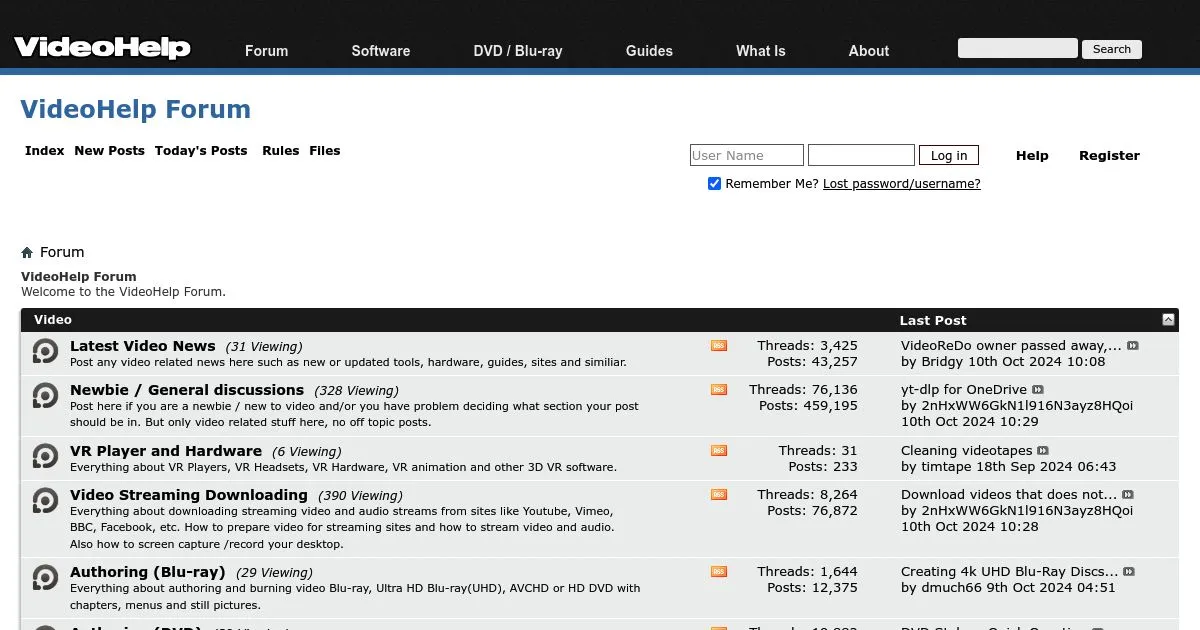Viewport: 1200px width, 630px height.
Task: Open RSS feed for VR Player and Hardware
Action: pyautogui.click(x=719, y=451)
